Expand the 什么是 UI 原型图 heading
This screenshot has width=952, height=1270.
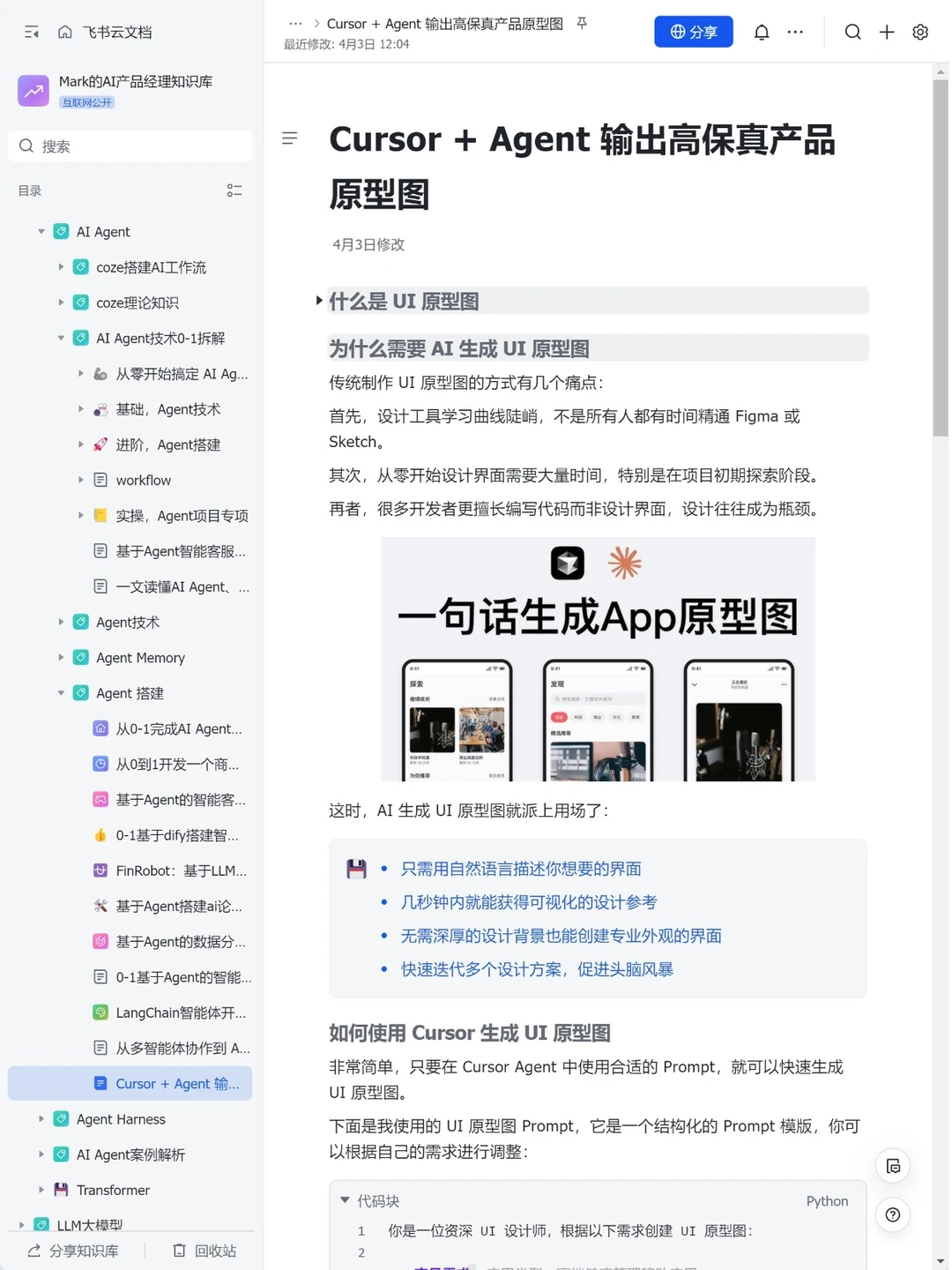pos(319,301)
